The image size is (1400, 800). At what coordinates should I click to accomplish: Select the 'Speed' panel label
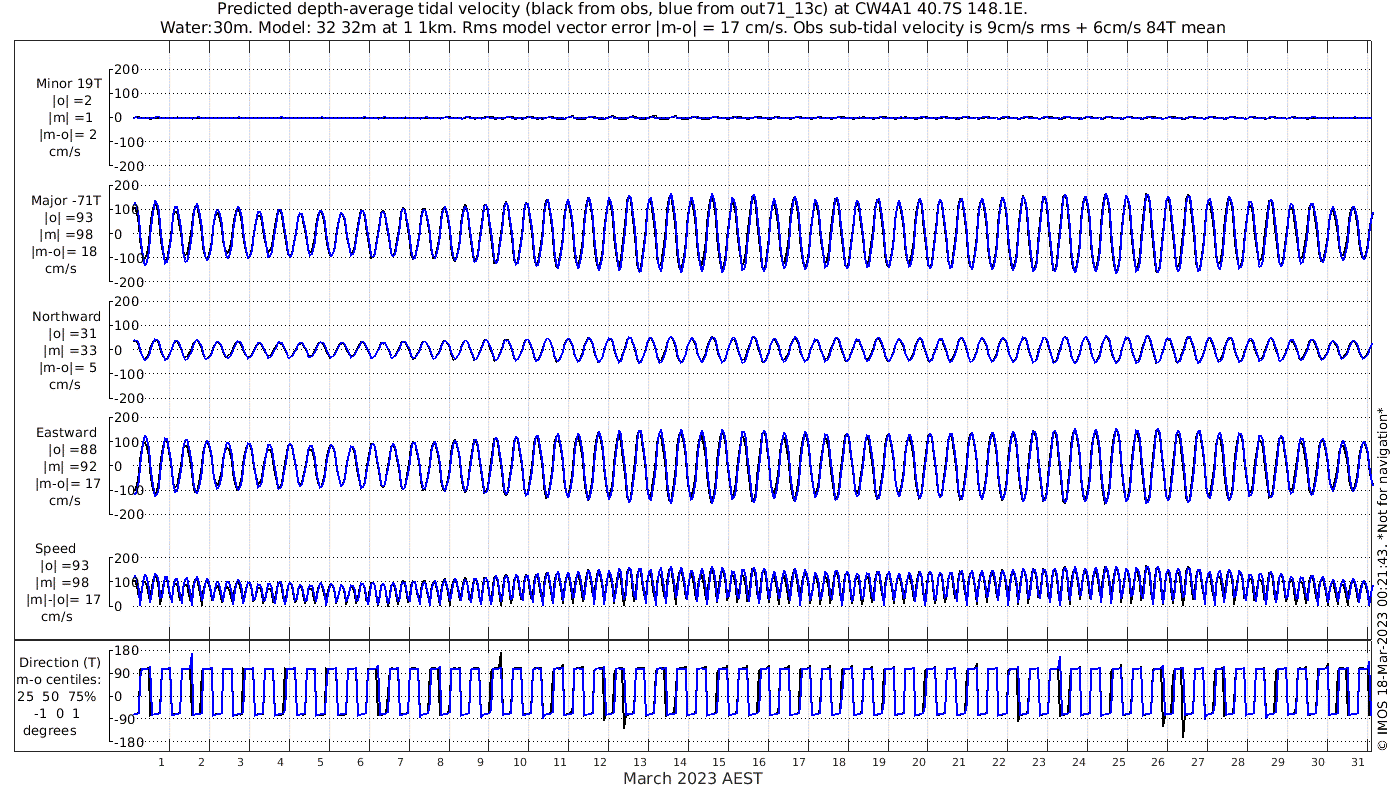(x=55, y=549)
